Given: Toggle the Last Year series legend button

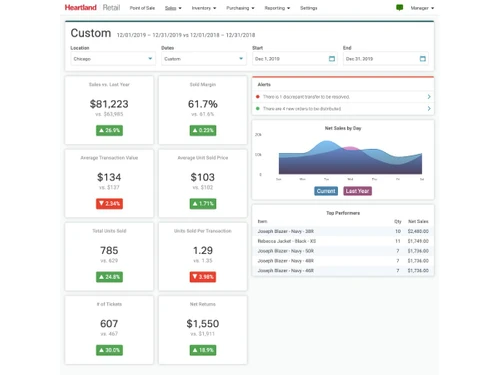Looking at the screenshot, I should pyautogui.click(x=357, y=191).
